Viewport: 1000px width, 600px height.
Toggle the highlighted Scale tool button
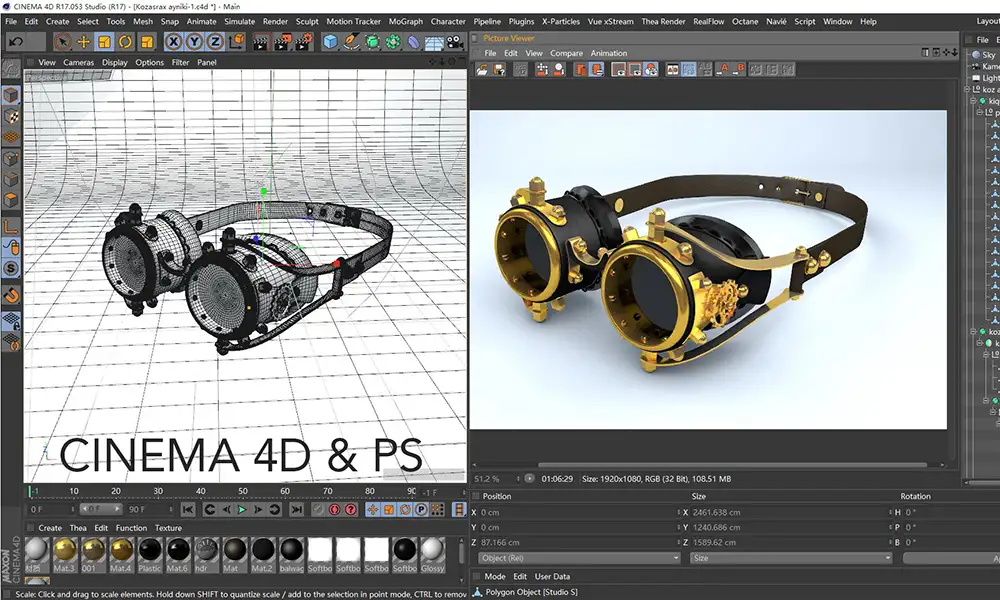(x=105, y=42)
